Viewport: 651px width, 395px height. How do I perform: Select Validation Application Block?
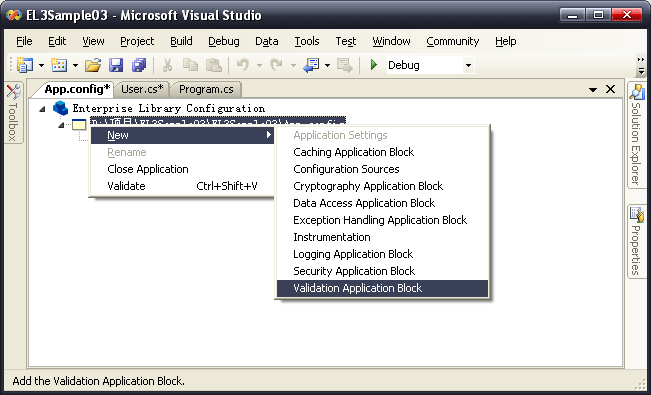[x=382, y=288]
